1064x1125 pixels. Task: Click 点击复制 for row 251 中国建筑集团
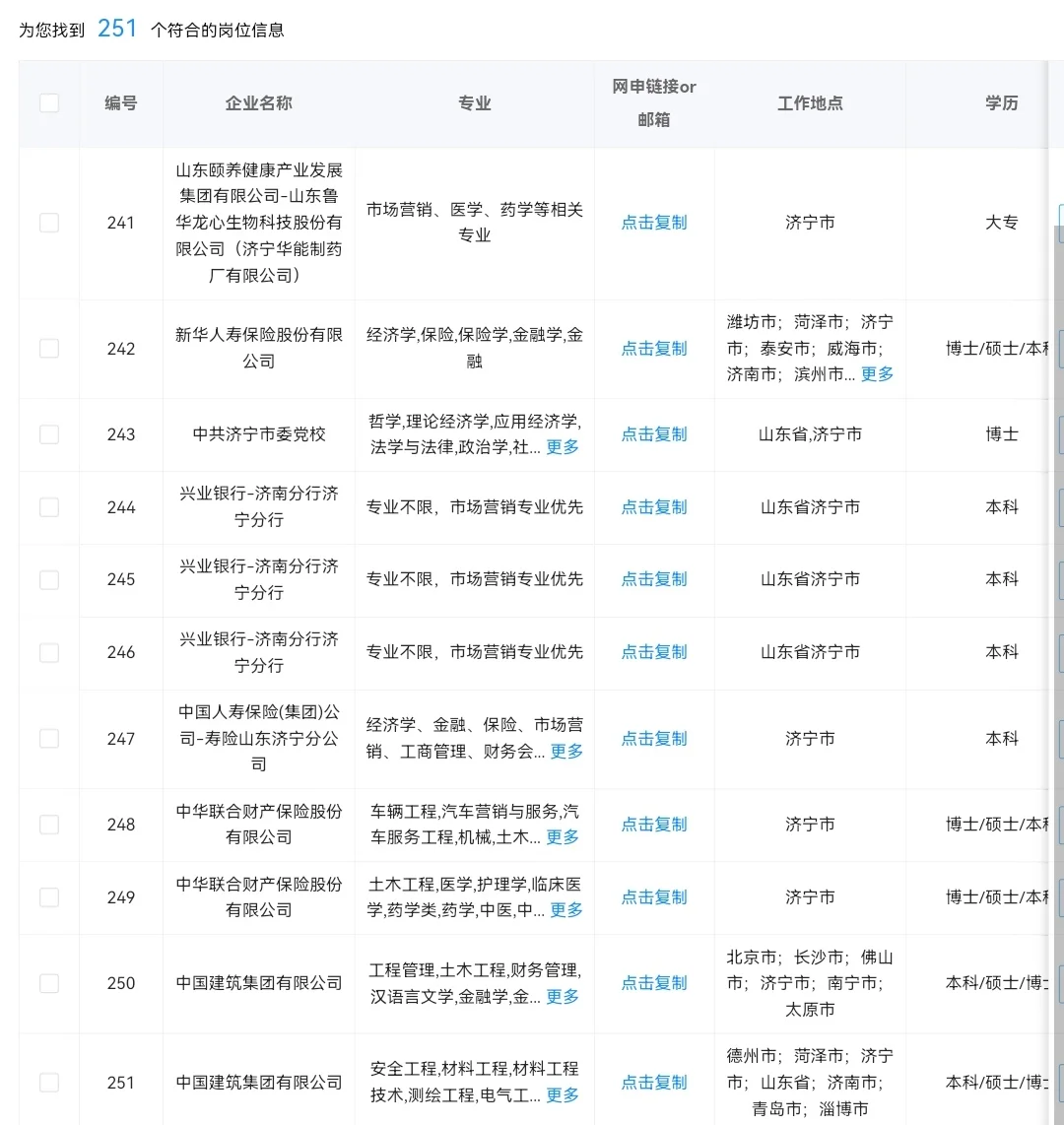point(653,1082)
